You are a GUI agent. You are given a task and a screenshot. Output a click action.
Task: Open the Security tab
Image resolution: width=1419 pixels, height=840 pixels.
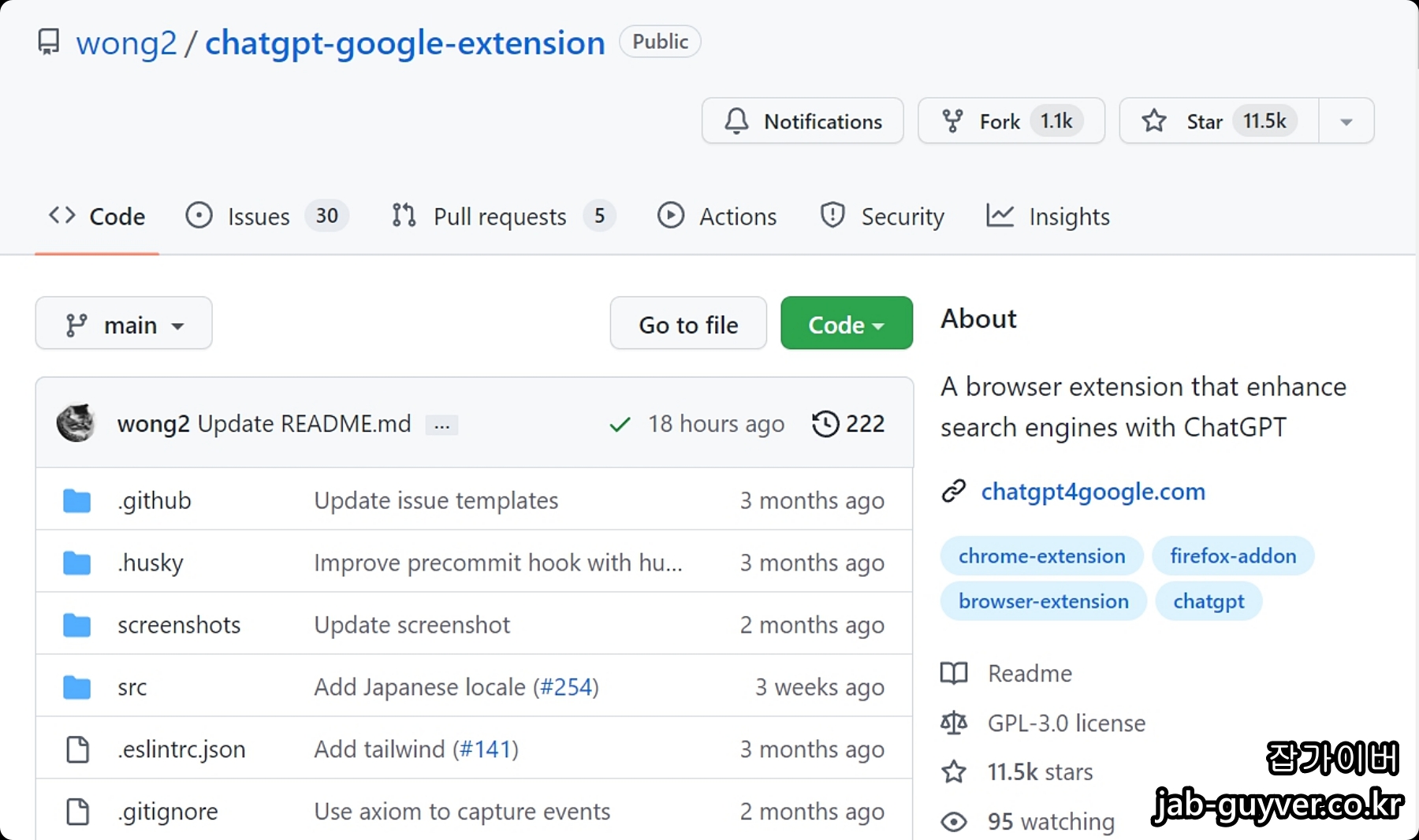tap(881, 216)
